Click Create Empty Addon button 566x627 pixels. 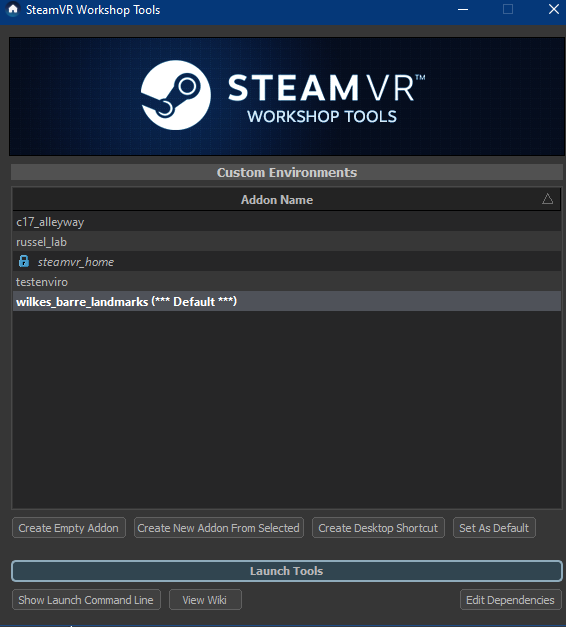(69, 528)
